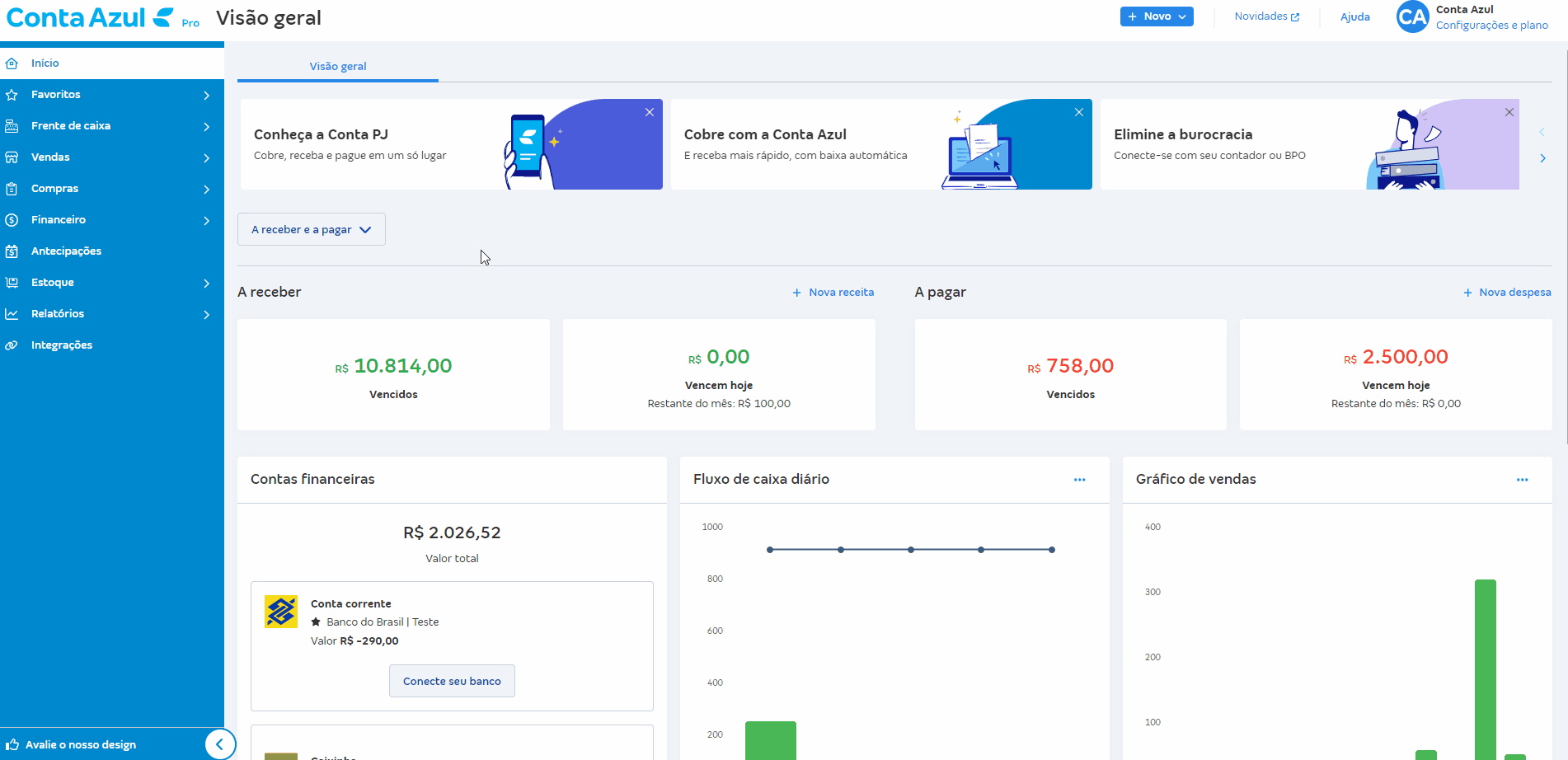The width and height of the screenshot is (1568, 760).
Task: Expand the Compras submenu chevron
Action: click(x=206, y=190)
